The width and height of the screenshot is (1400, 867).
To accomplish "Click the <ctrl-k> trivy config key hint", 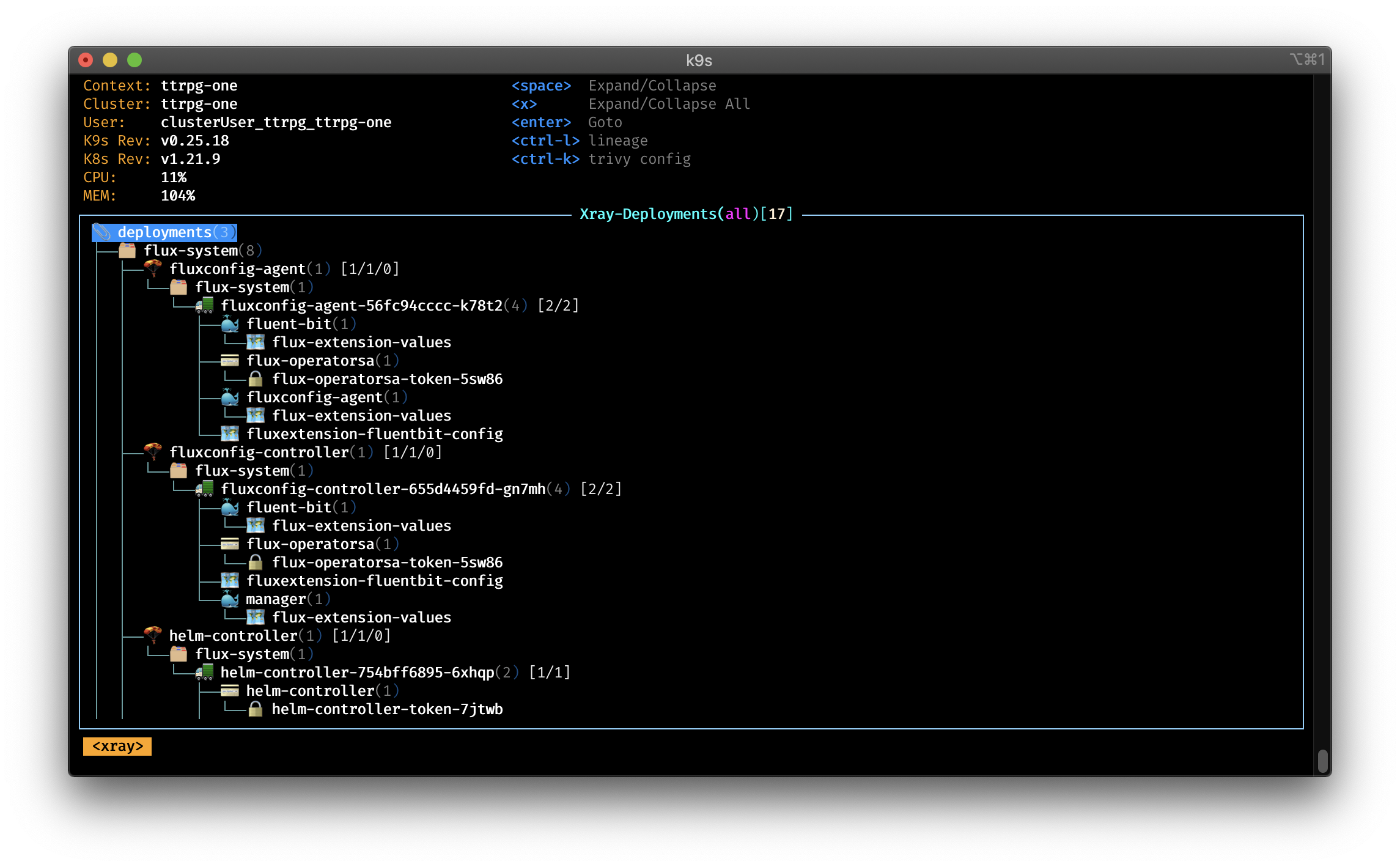I will click(601, 159).
